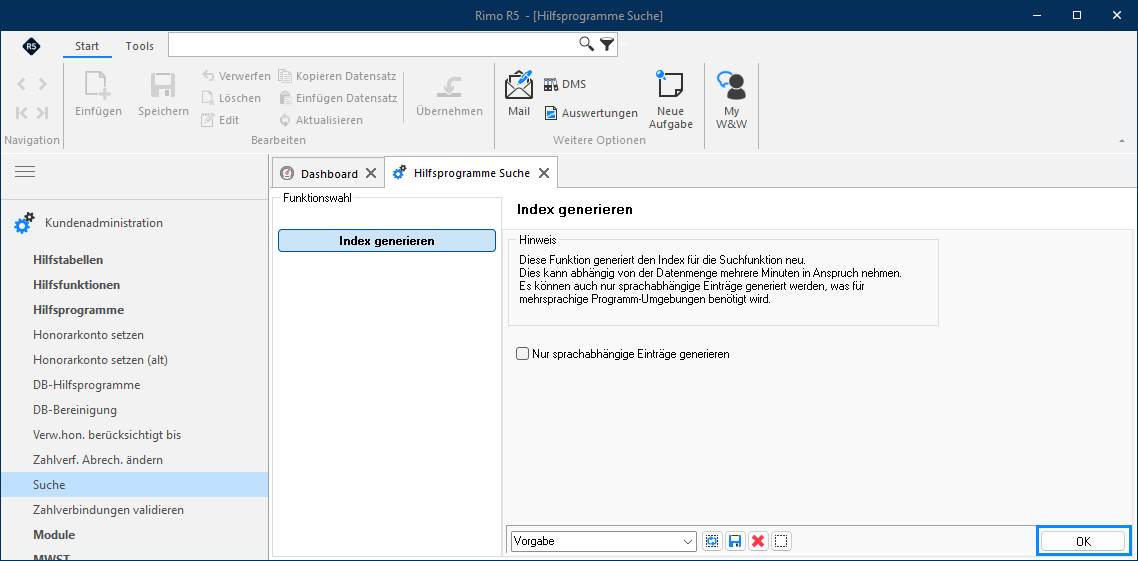Click Kundenadministration gears icon
The image size is (1138, 561).
(x=25, y=223)
